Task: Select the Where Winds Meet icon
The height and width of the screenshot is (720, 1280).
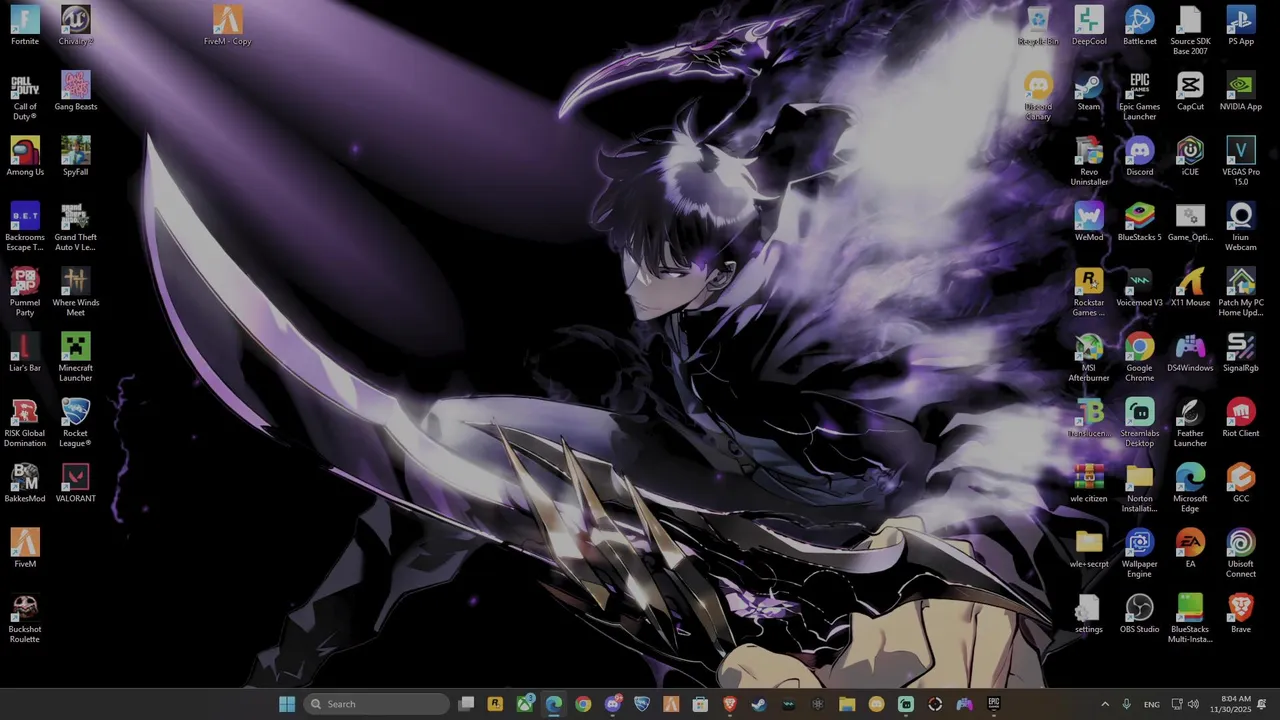Action: (76, 292)
